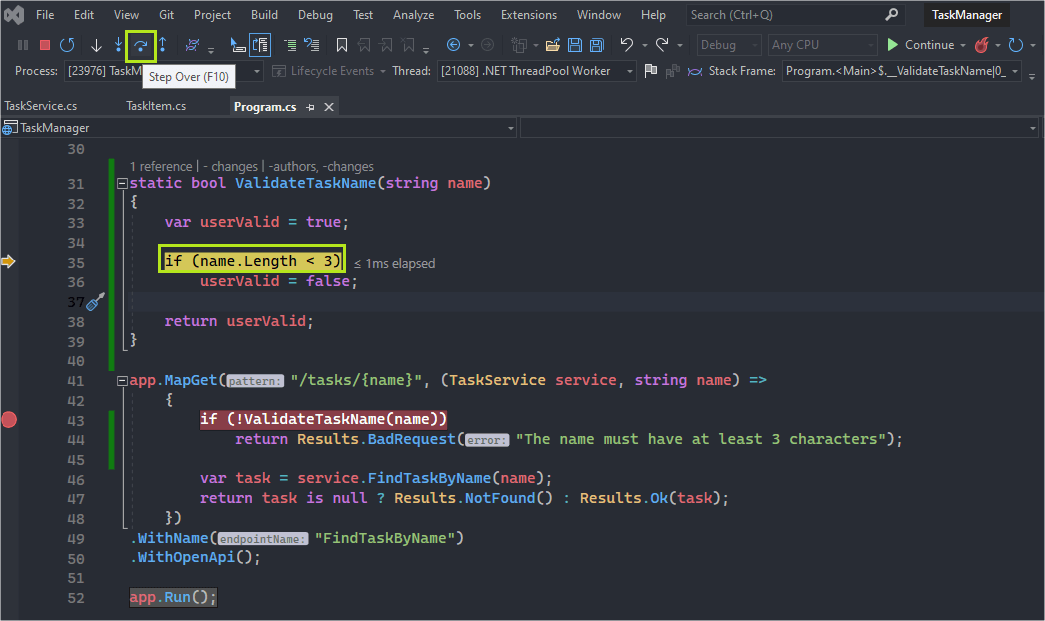
Task: Click the refresh icon at toolbar end
Action: coord(1016,45)
